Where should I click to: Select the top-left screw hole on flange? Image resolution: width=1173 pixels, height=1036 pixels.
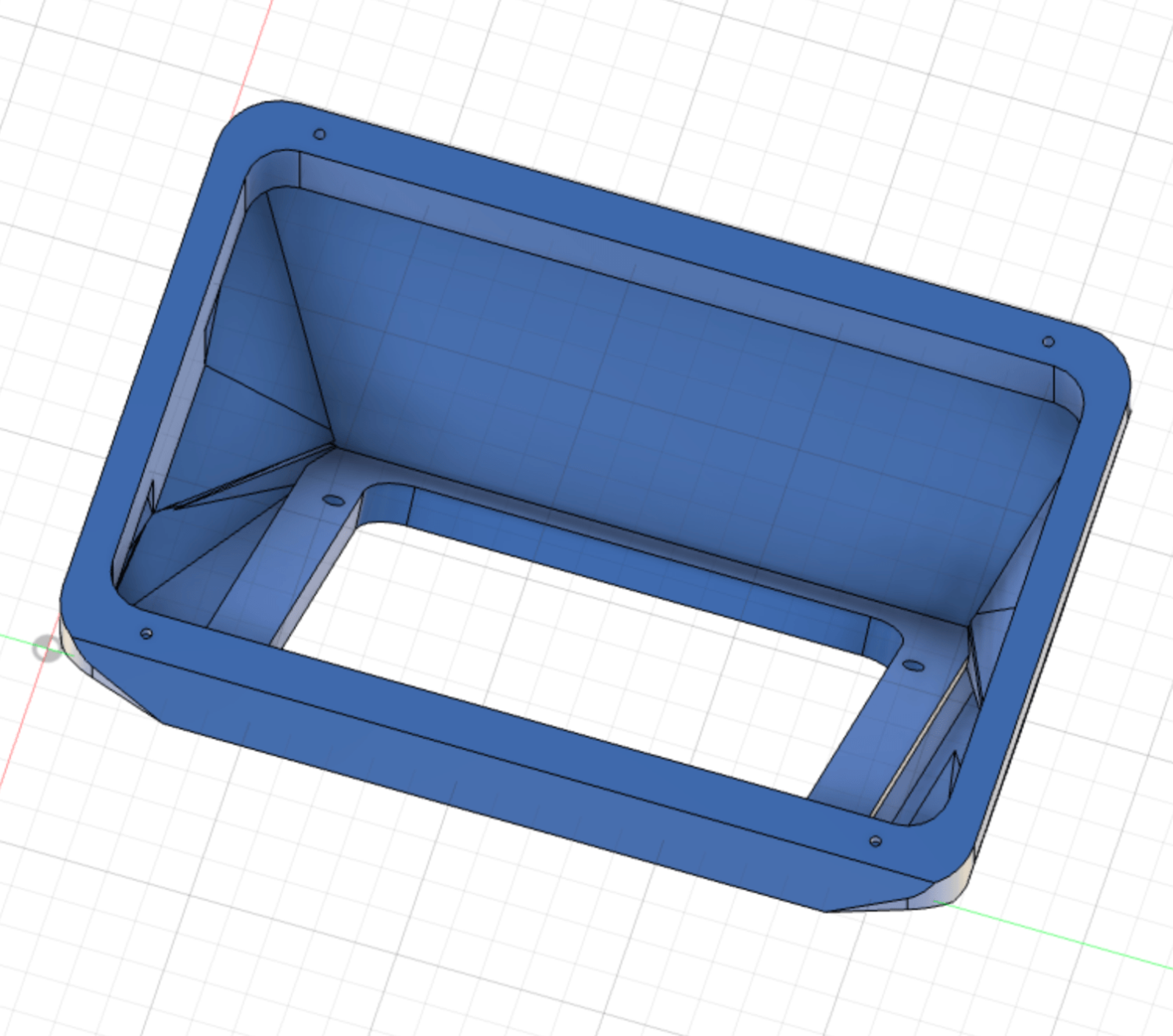(x=319, y=134)
